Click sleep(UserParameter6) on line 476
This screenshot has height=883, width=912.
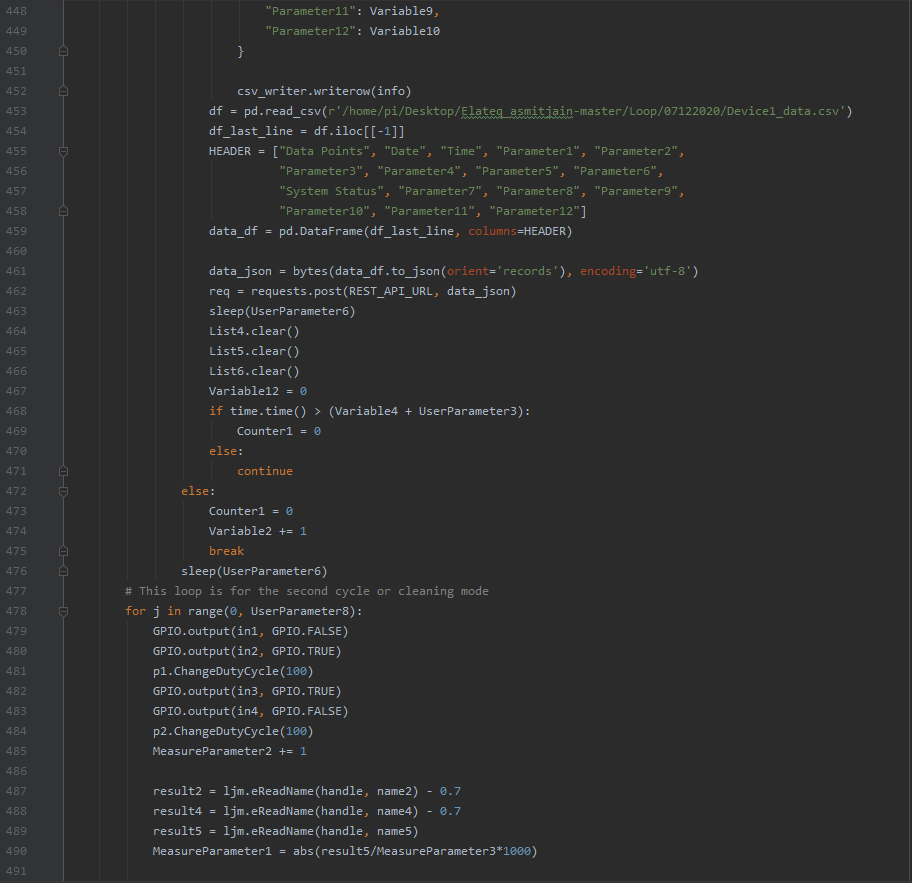(x=254, y=571)
